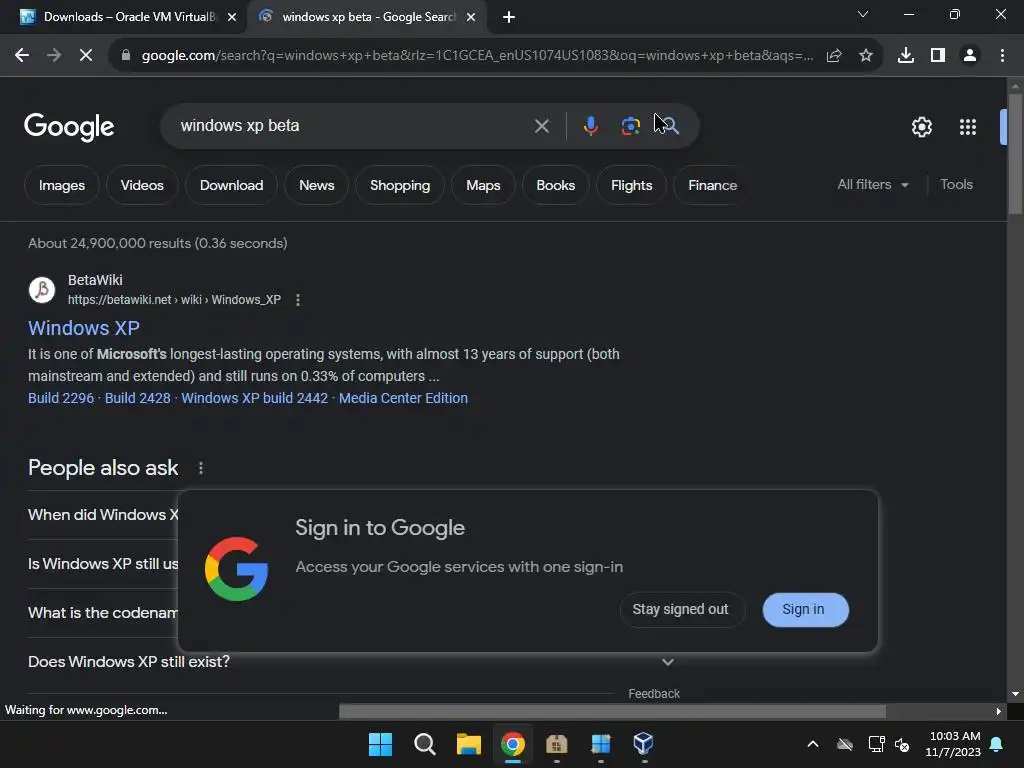1024x768 pixels.
Task: Submit search with magnifier icon
Action: (669, 125)
